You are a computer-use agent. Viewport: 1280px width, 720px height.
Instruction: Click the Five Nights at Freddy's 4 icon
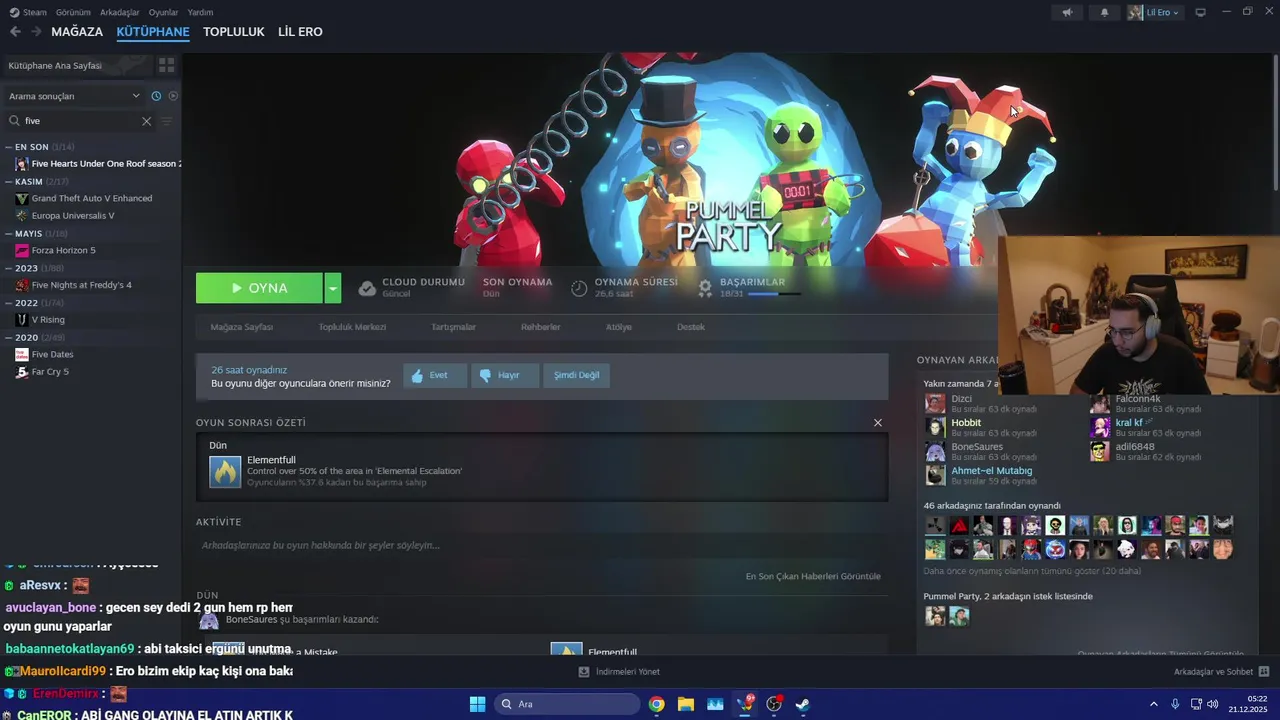click(22, 285)
